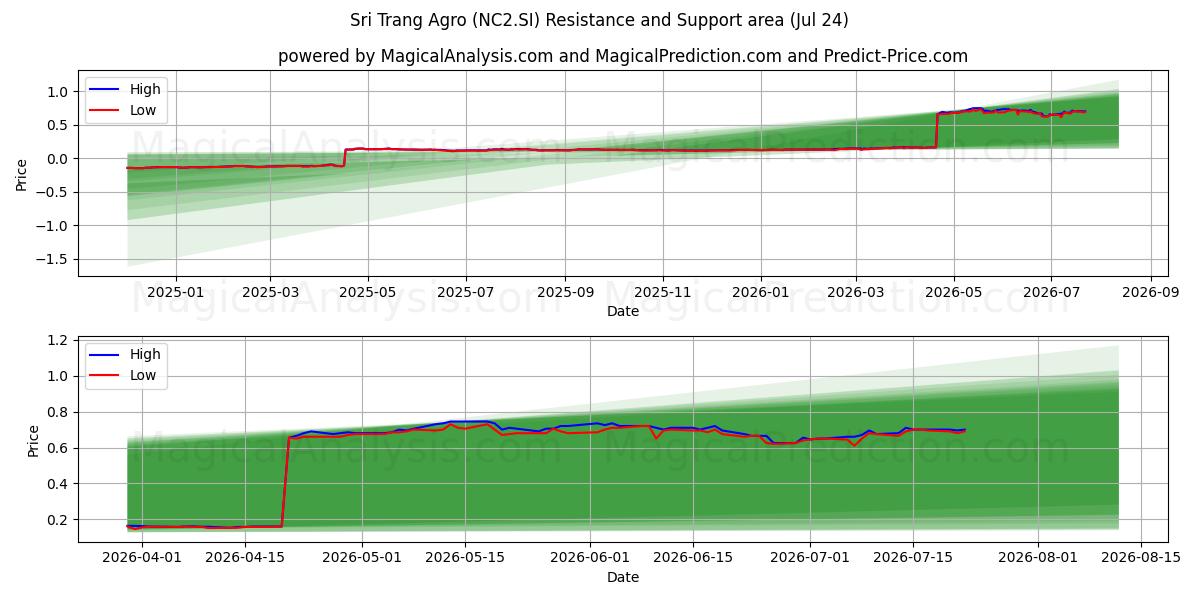Click the '2026-07-15' tick label on bottom chart
The height and width of the screenshot is (600, 1200).
click(x=914, y=557)
